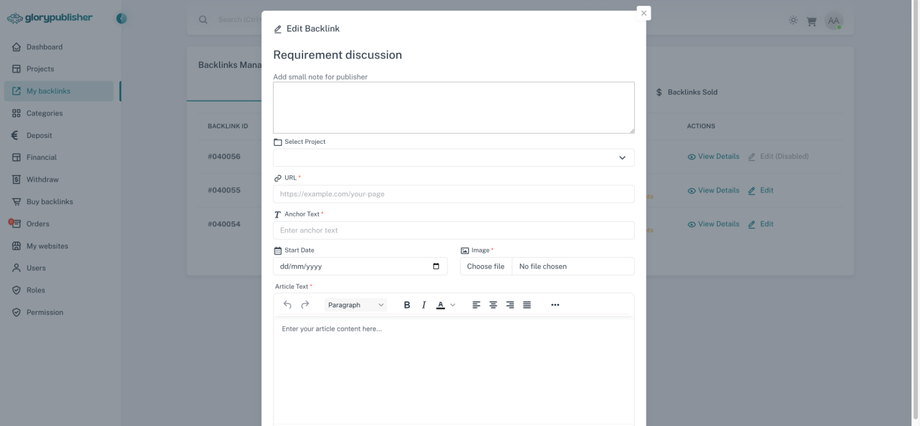Open the calendar picker for Start Date
This screenshot has height=426, width=920.
pos(436,267)
